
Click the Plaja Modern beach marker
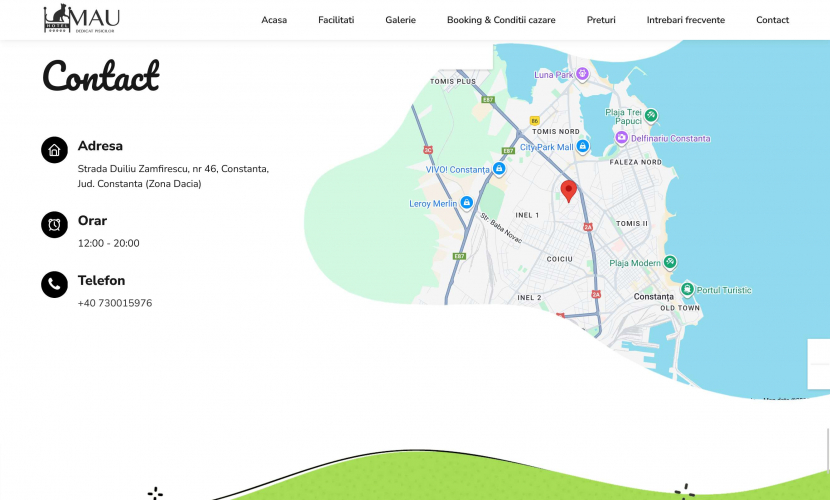pyautogui.click(x=670, y=262)
